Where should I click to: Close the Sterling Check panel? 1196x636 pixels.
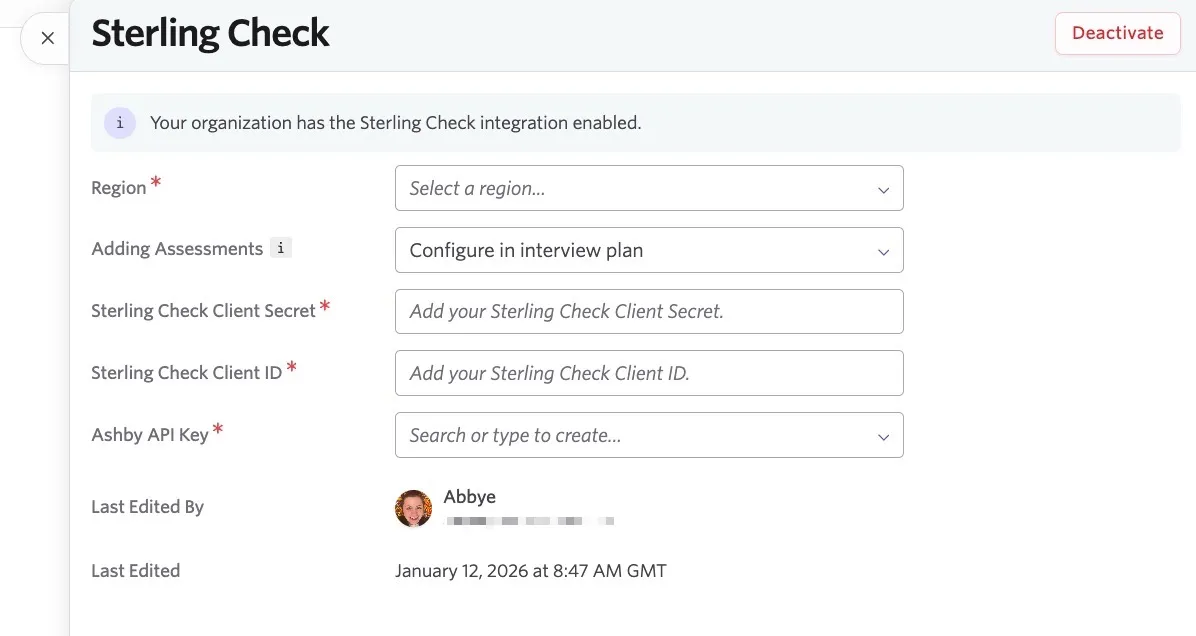(47, 37)
